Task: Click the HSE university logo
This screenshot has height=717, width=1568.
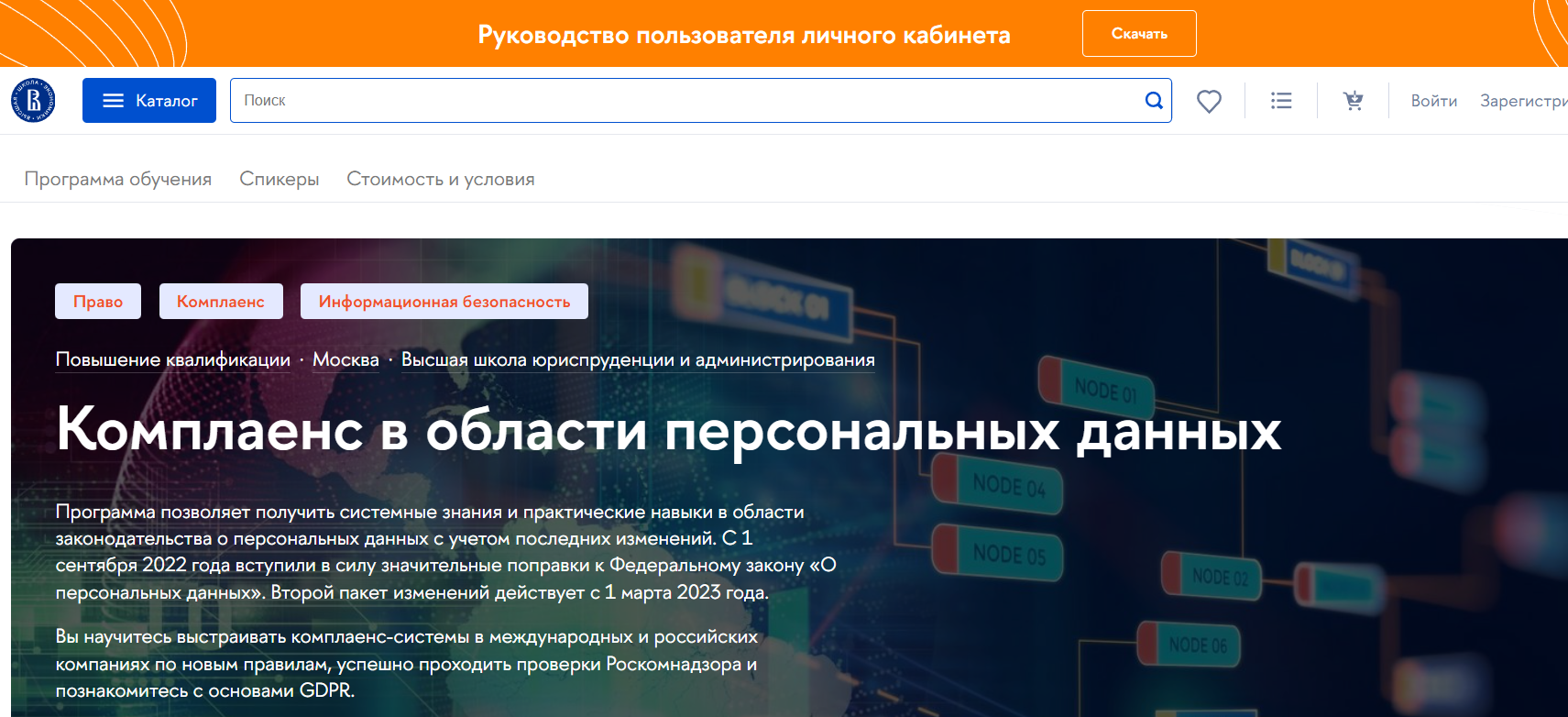Action: click(x=33, y=100)
